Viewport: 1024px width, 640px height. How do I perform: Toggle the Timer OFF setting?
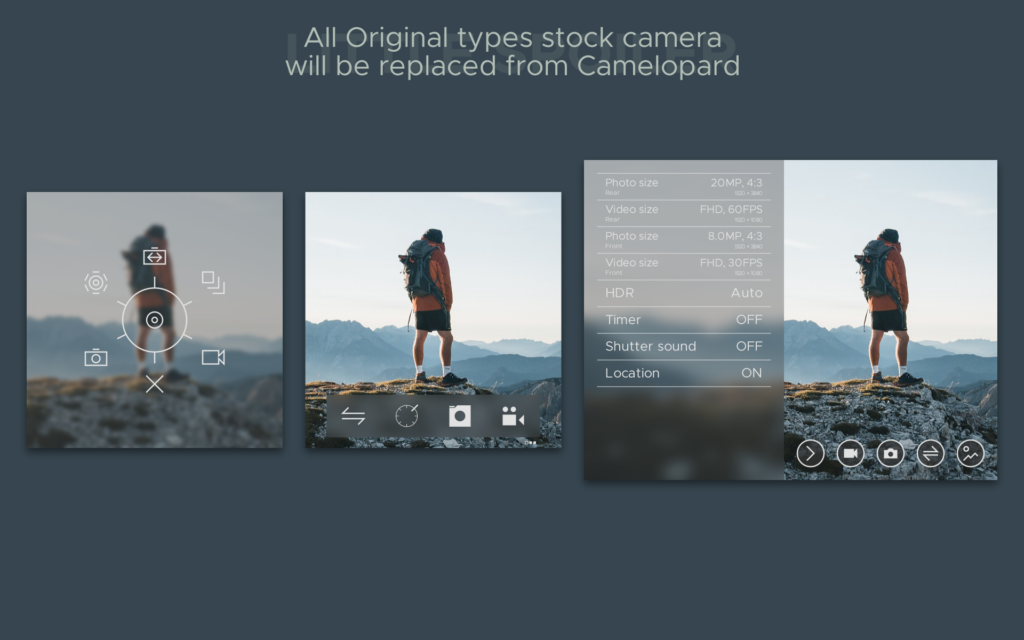click(x=684, y=320)
